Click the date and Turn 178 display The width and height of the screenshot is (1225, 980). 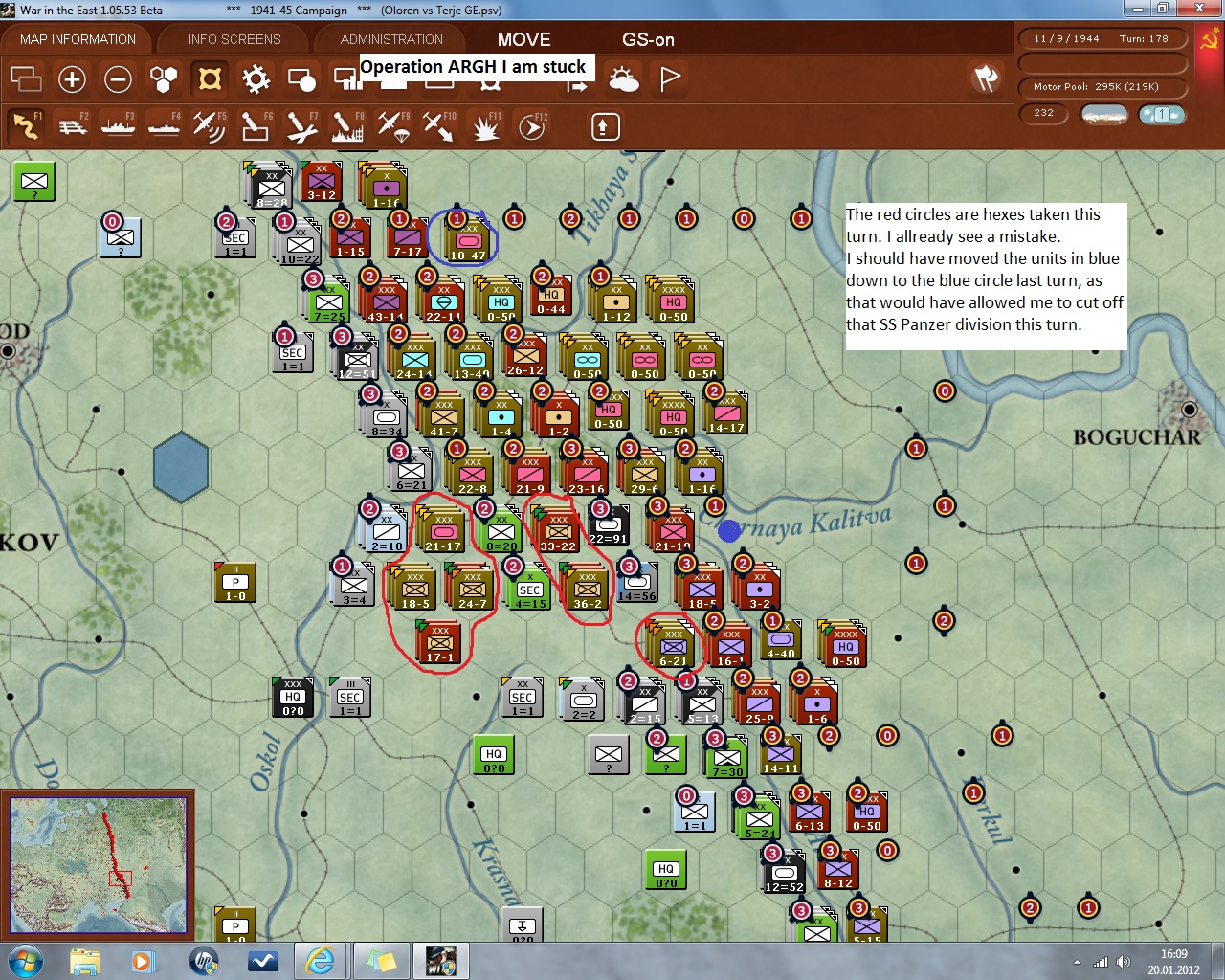tap(1102, 39)
